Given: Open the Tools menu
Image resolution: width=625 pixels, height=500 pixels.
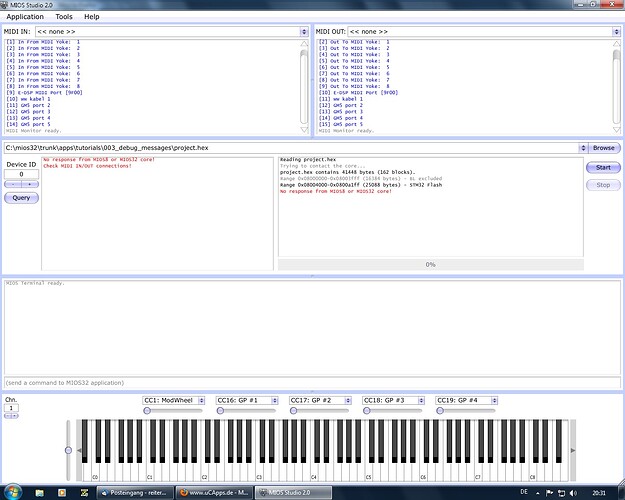Looking at the screenshot, I should coord(64,17).
